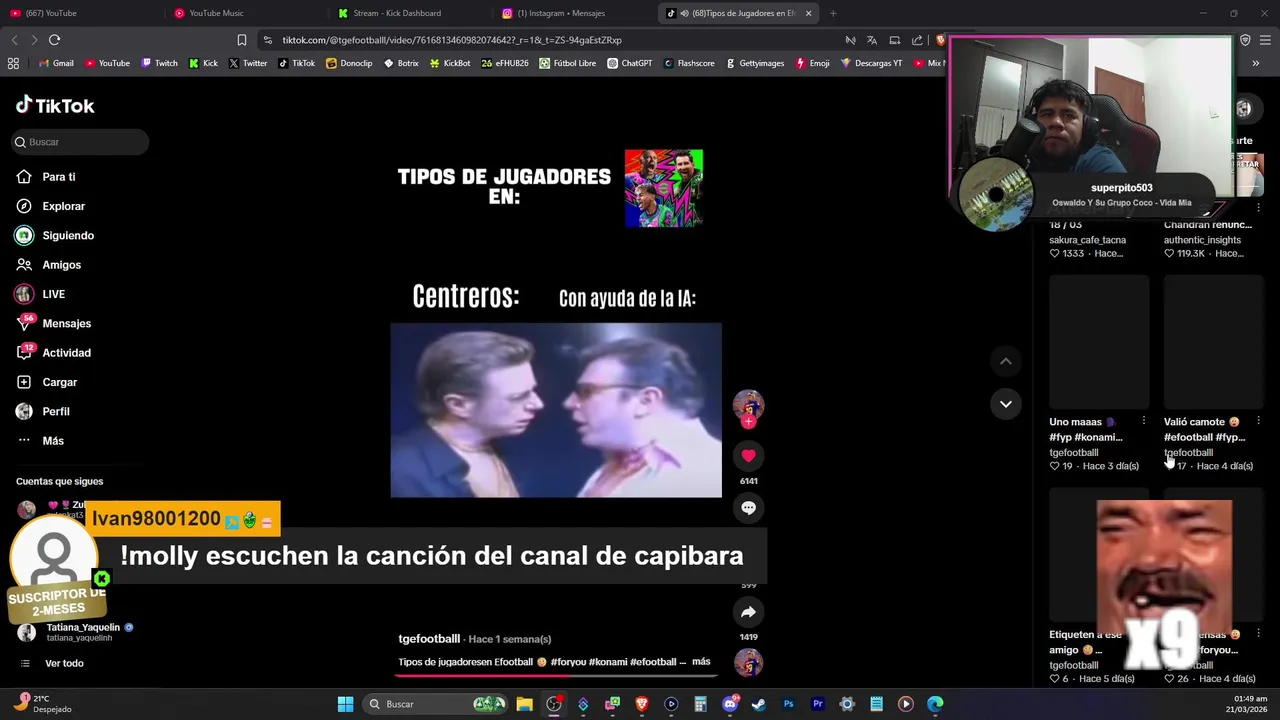The image size is (1280, 720).
Task: Open browser apps grid icon
Action: tap(13, 63)
